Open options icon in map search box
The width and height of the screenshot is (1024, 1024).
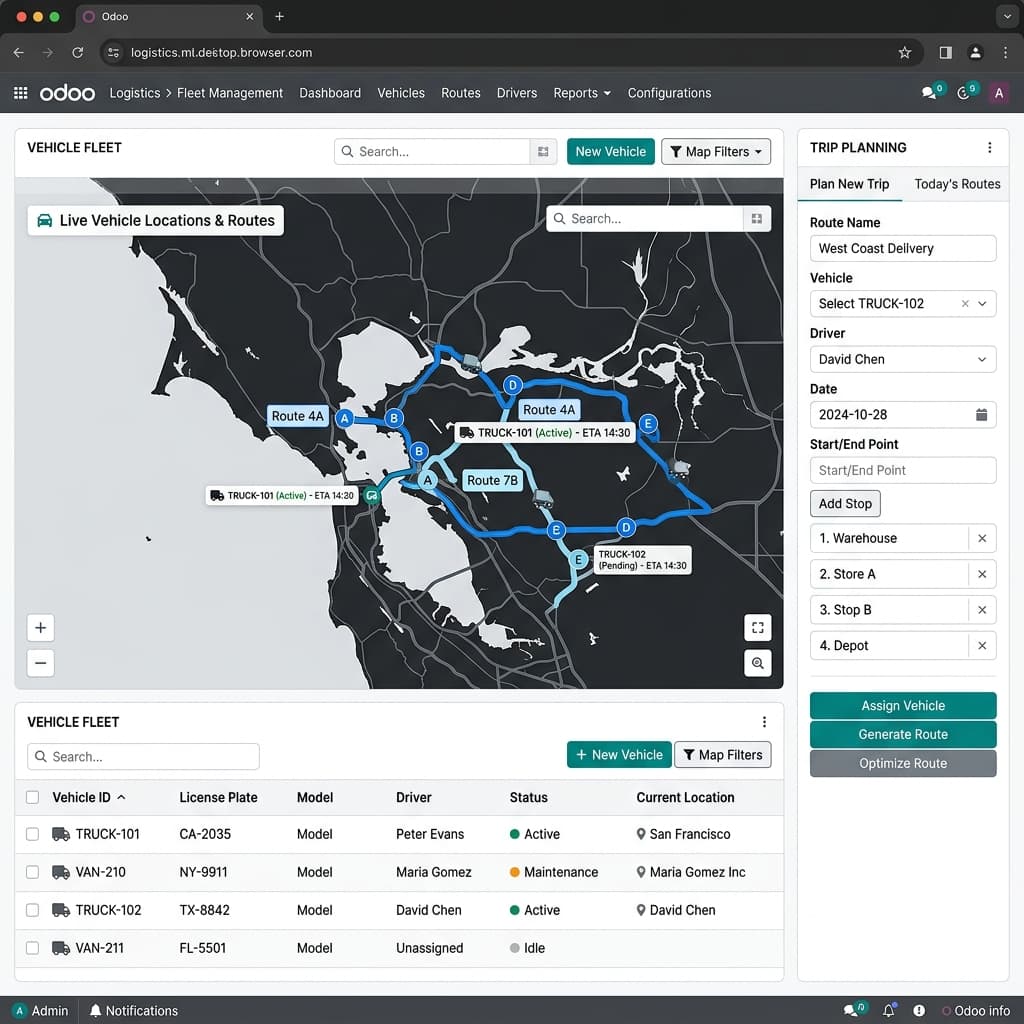click(x=756, y=219)
